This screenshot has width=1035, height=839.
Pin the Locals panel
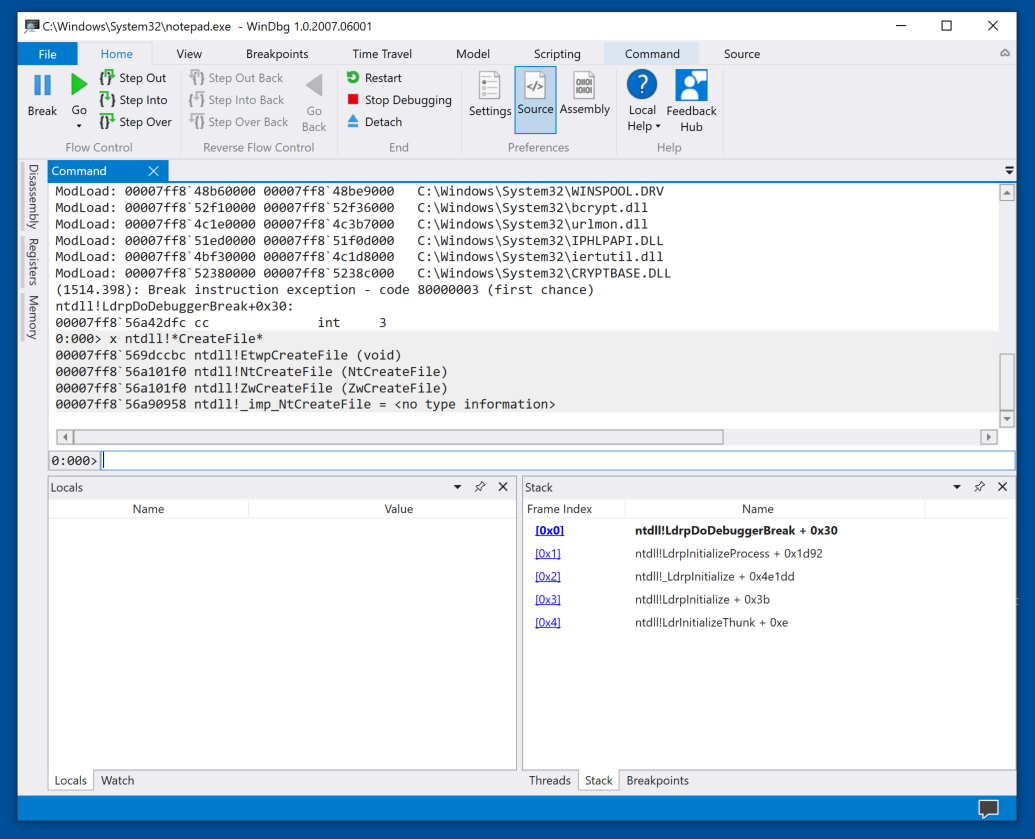click(480, 487)
